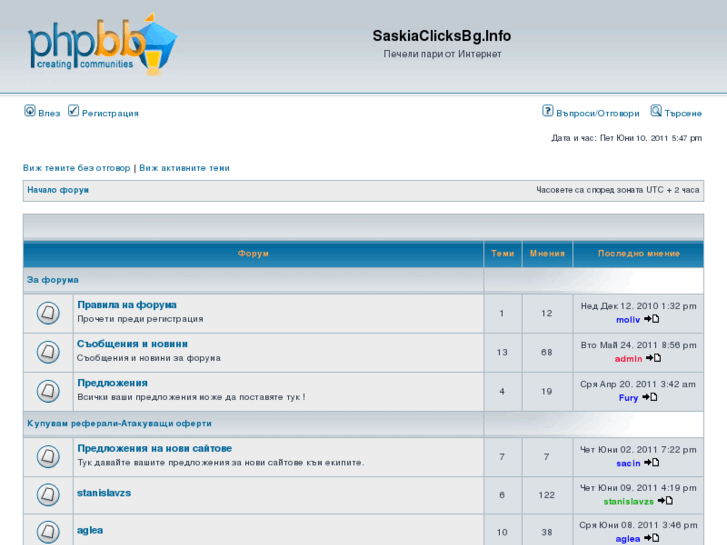727x545 pixels.
Task: Open the Регистрация registration link
Action: coord(110,113)
